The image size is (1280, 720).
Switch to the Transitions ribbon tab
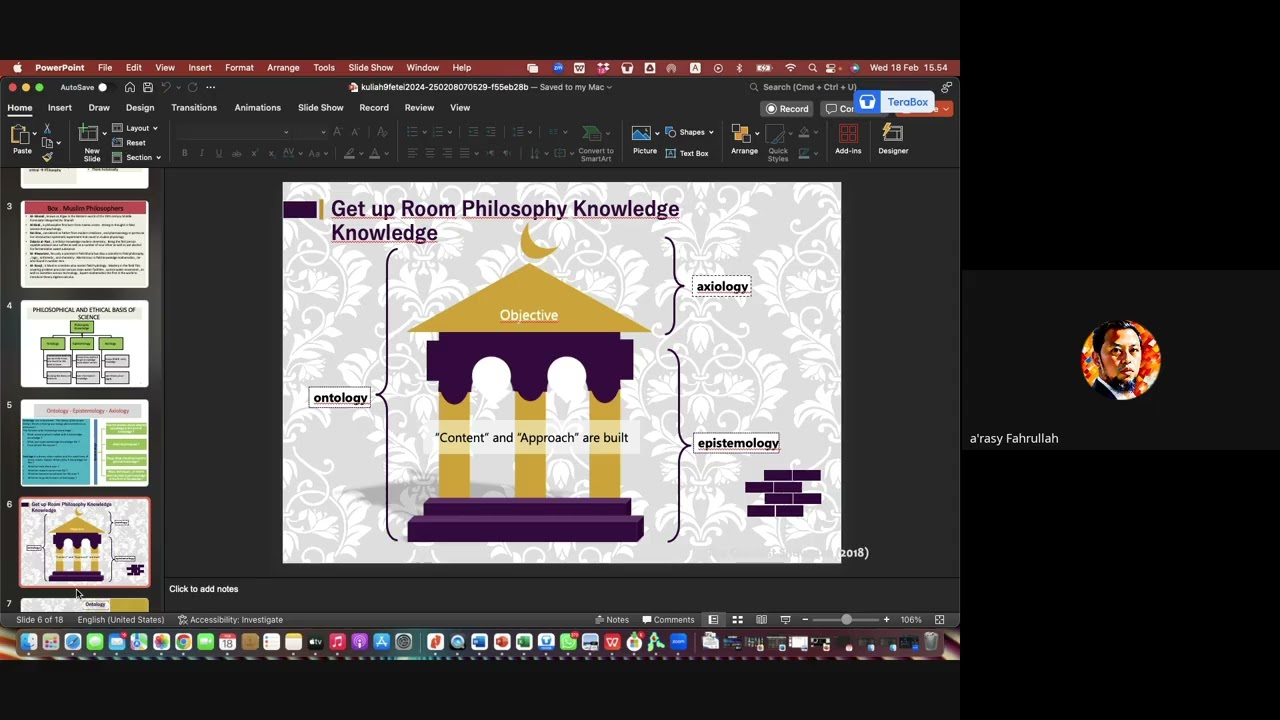194,108
